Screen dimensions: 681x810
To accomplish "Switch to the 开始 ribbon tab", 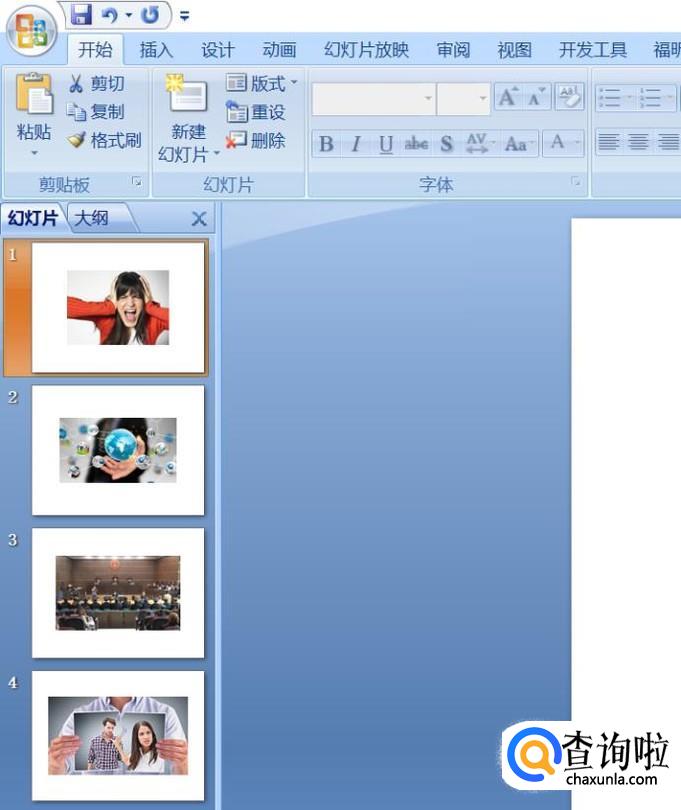I will pyautogui.click(x=95, y=50).
